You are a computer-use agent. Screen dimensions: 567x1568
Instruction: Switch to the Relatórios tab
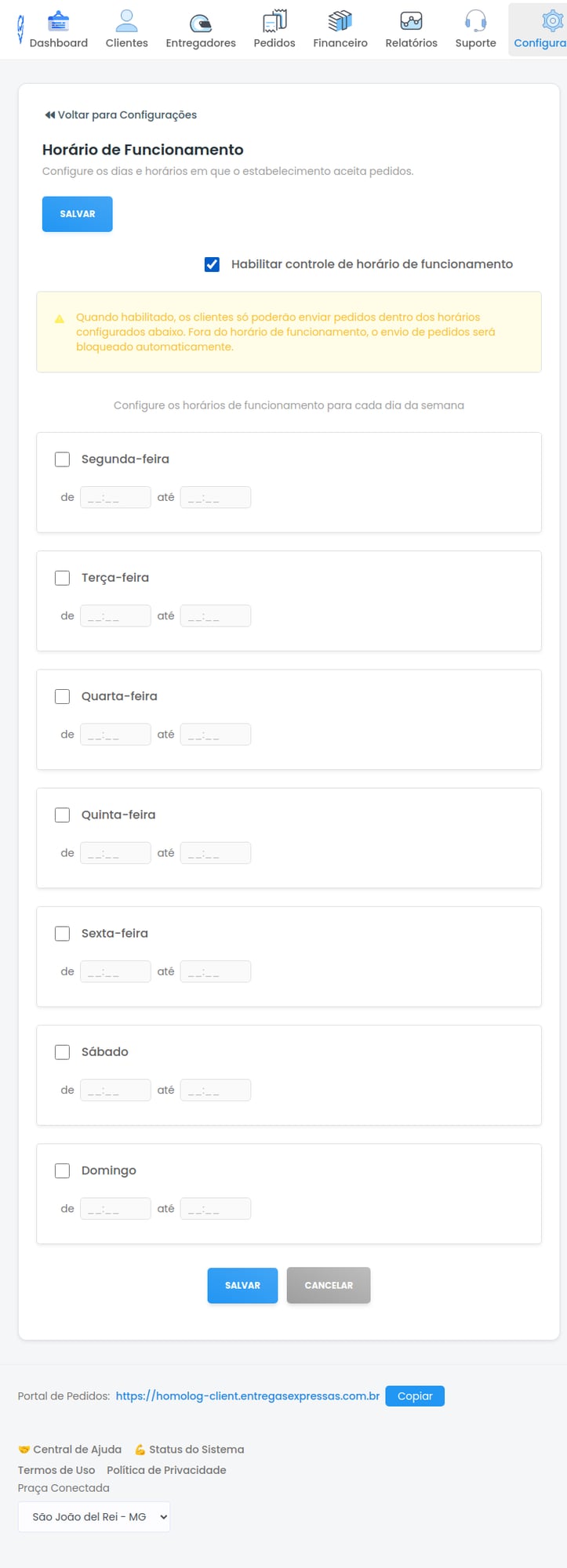(x=410, y=21)
